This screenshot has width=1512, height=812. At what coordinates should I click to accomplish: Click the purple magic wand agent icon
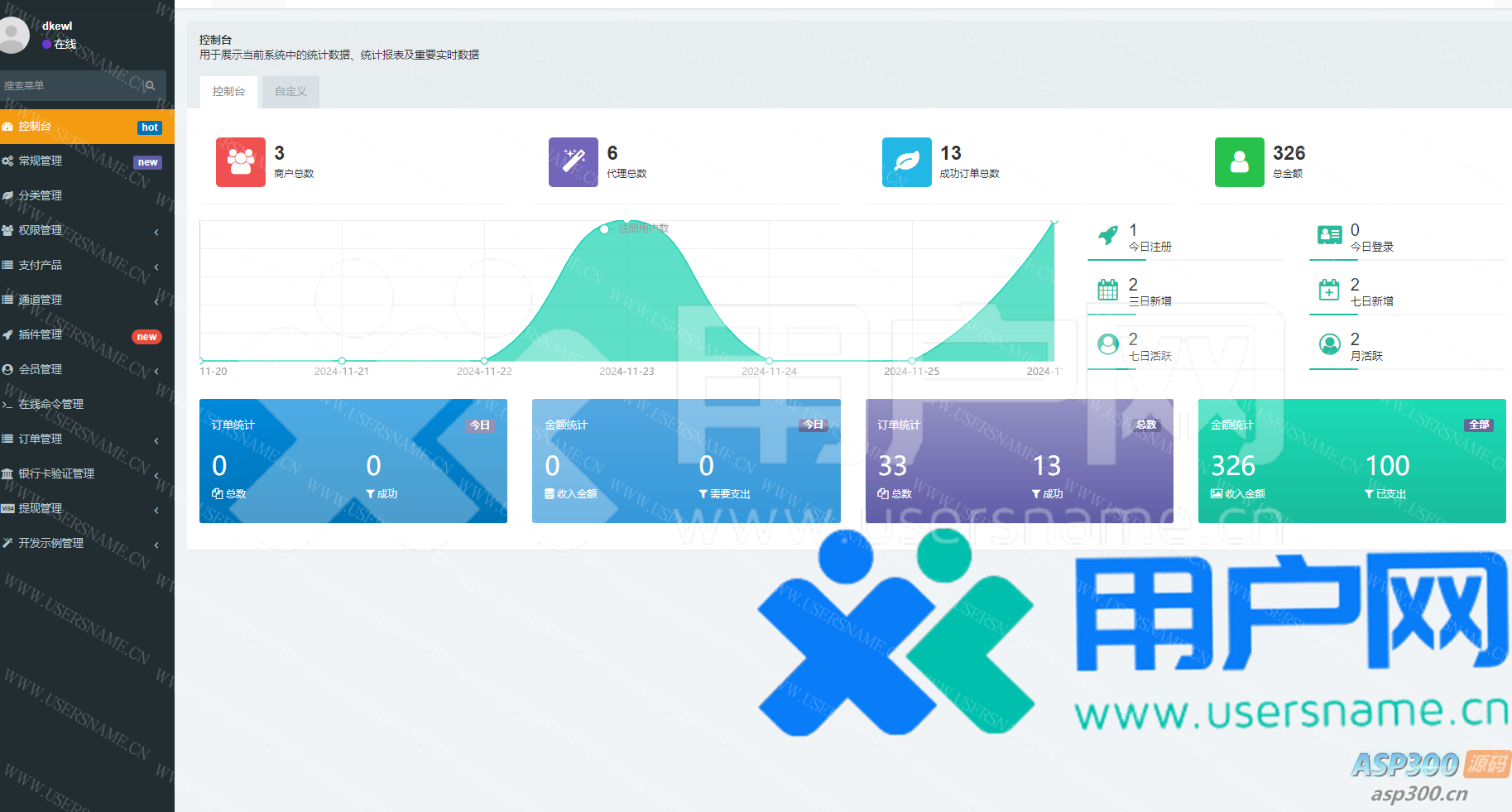(x=573, y=162)
